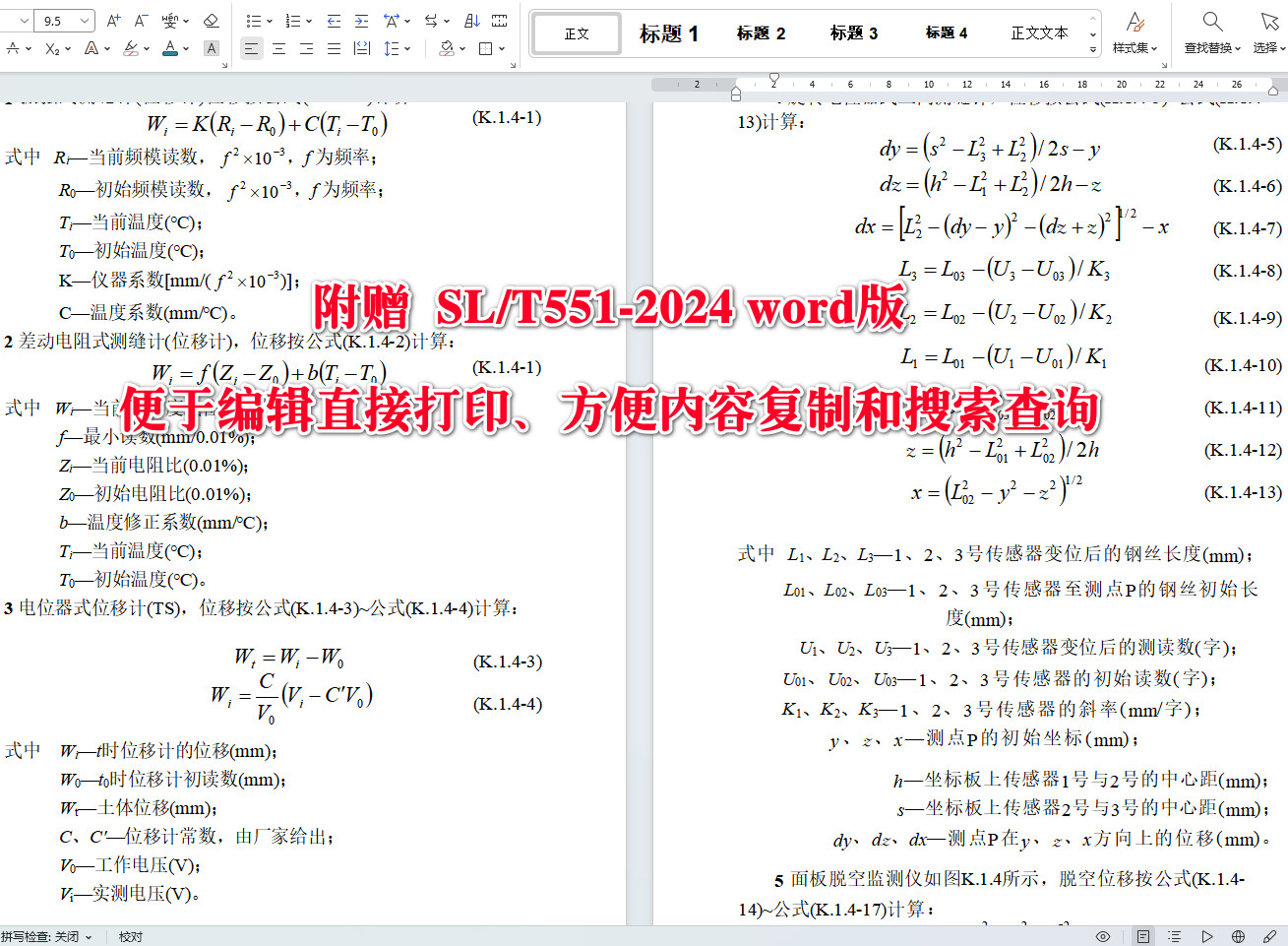Apply the 标题 1 heading style
Image resolution: width=1288 pixels, height=946 pixels.
pyautogui.click(x=668, y=32)
